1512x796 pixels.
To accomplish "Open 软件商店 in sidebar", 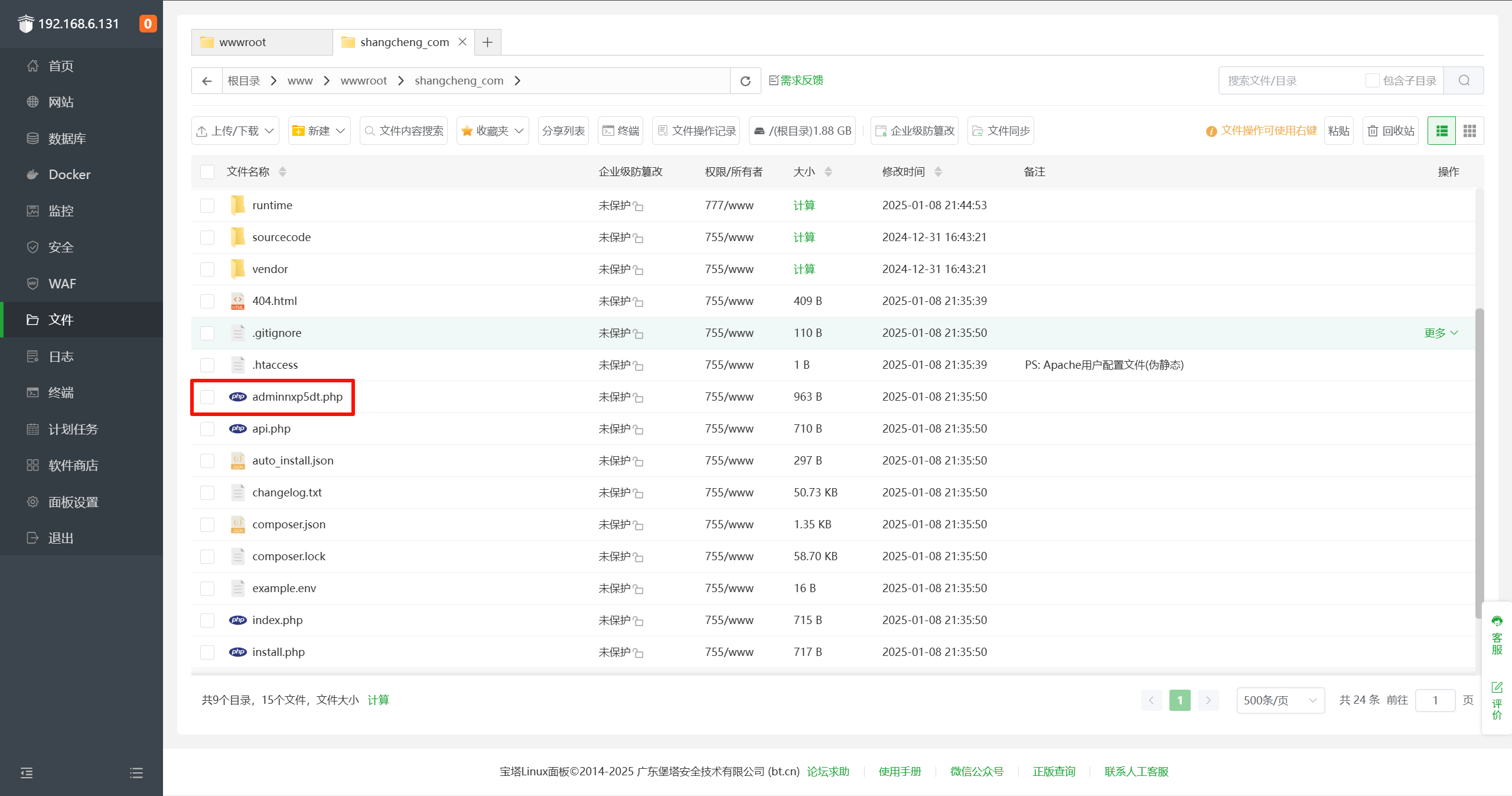I will (82, 465).
